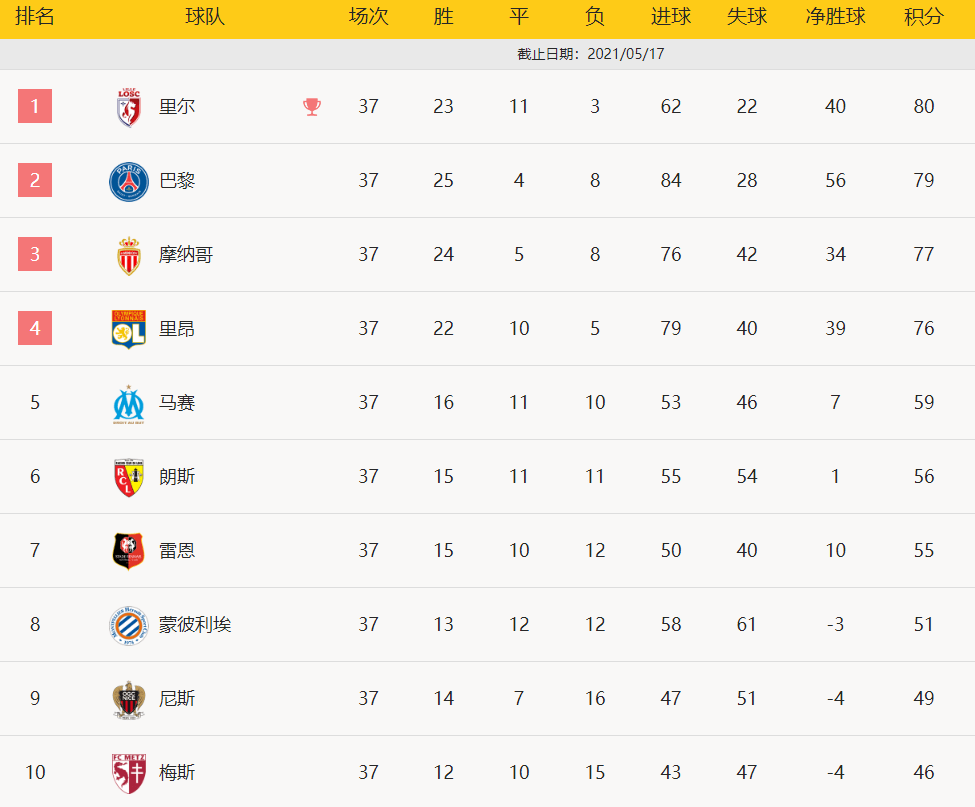Image resolution: width=975 pixels, height=807 pixels.
Task: Click the Lille LOSC club logo
Action: pos(128,107)
